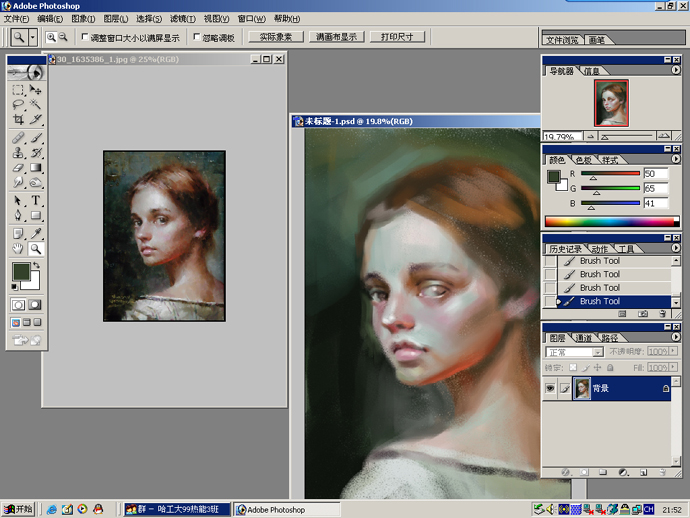Viewport: 690px width, 518px height.
Task: Select the Rectangular Marquee tool
Action: [x=18, y=90]
